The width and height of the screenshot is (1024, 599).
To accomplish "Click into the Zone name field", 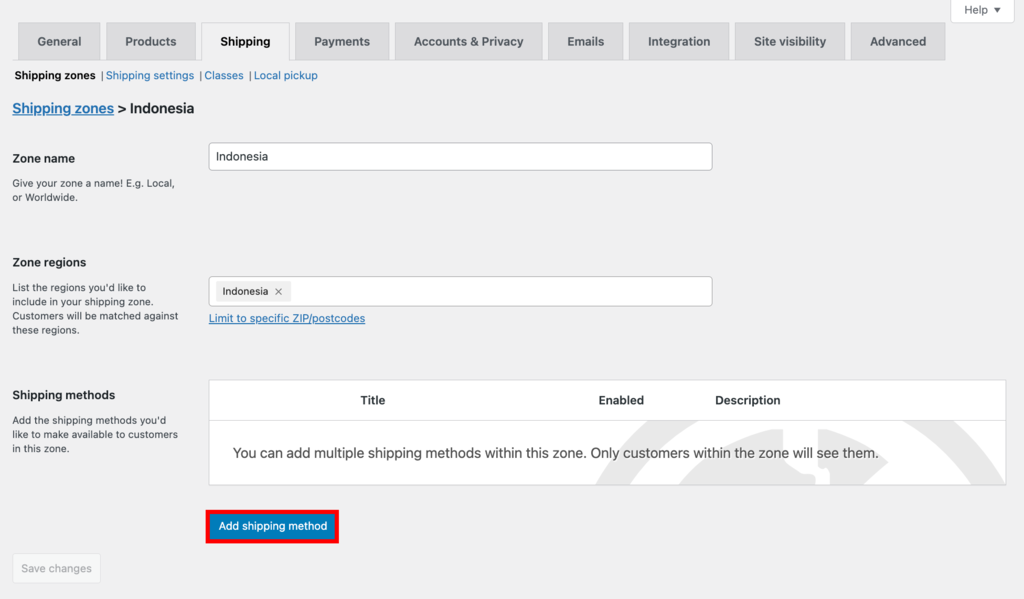I will [x=460, y=156].
